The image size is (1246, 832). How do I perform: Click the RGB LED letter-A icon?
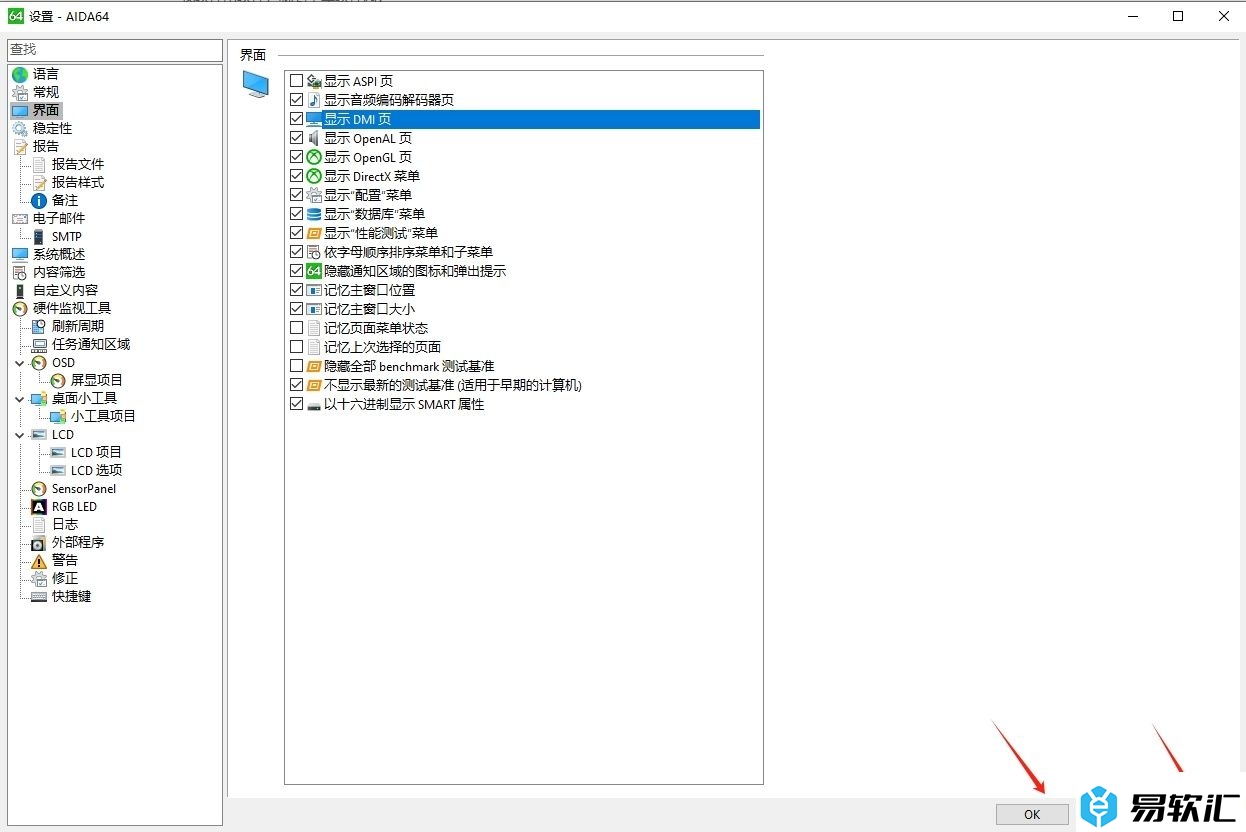[x=39, y=506]
